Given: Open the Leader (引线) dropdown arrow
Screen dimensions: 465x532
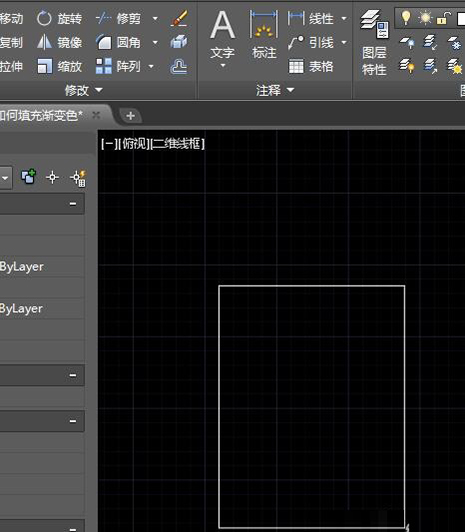Looking at the screenshot, I should 344,42.
